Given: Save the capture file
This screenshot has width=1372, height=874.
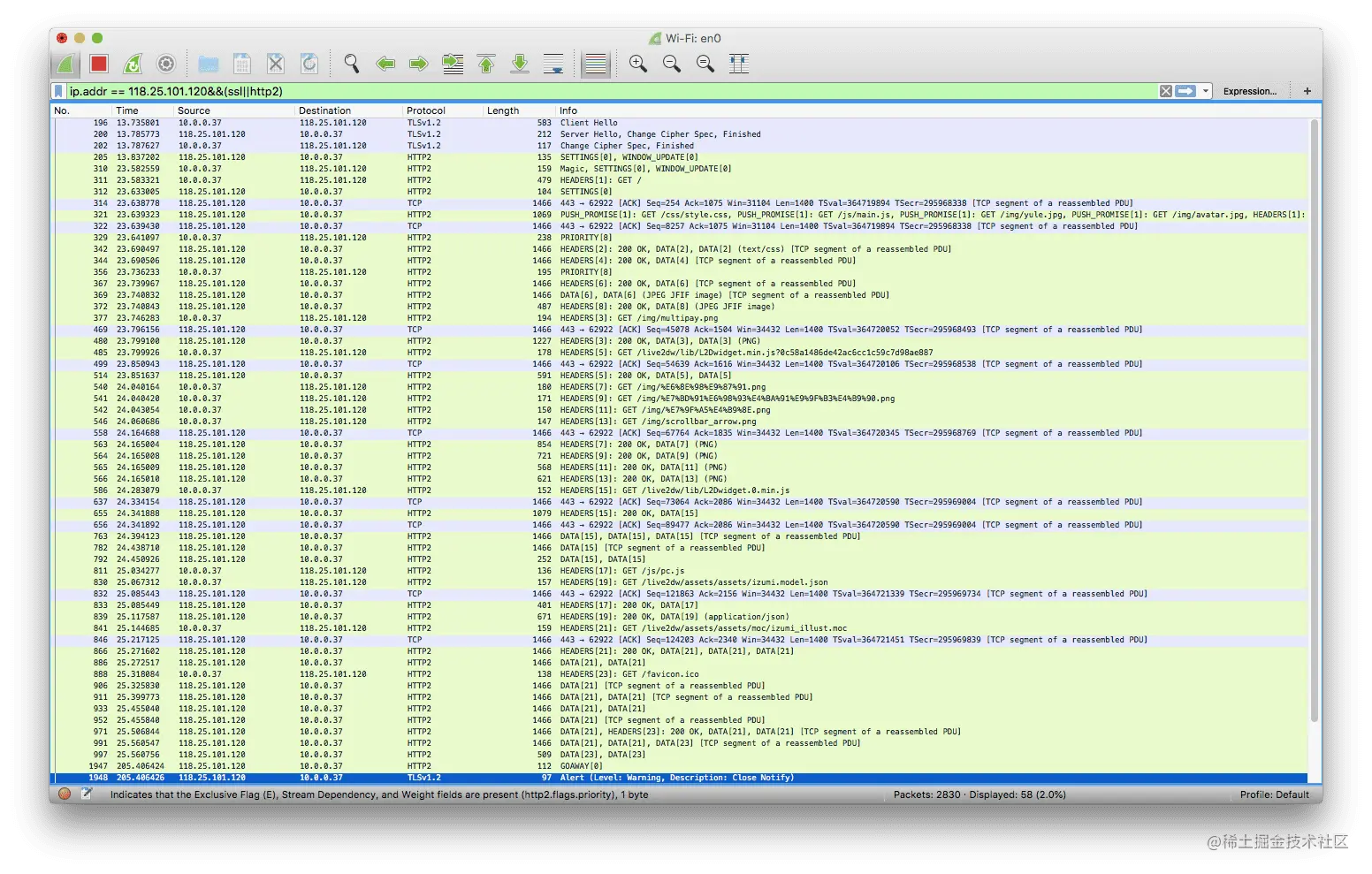Looking at the screenshot, I should 242,64.
